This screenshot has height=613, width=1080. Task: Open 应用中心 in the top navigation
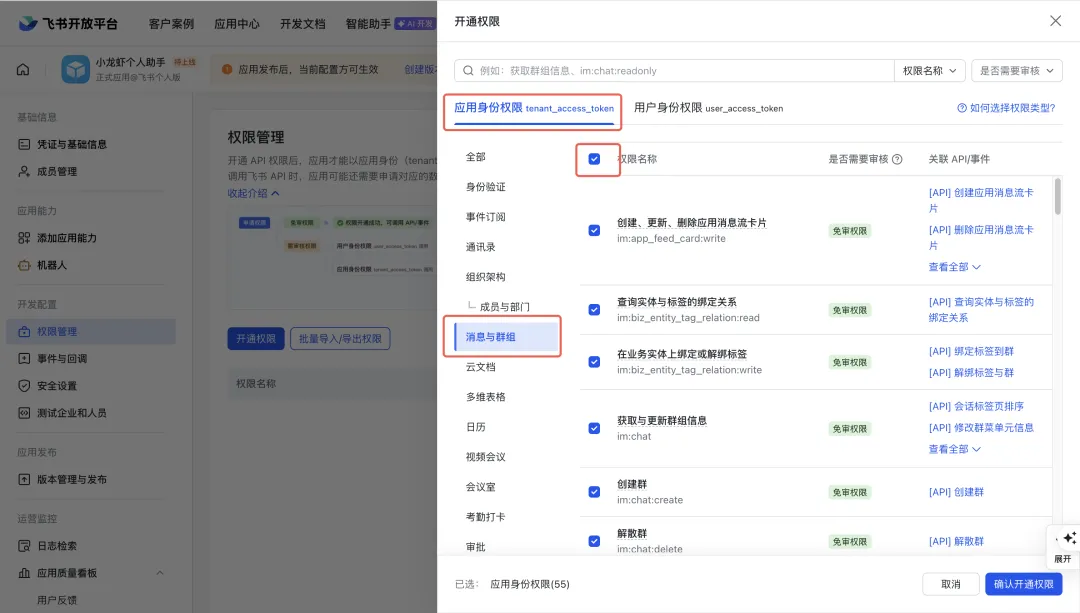point(237,24)
